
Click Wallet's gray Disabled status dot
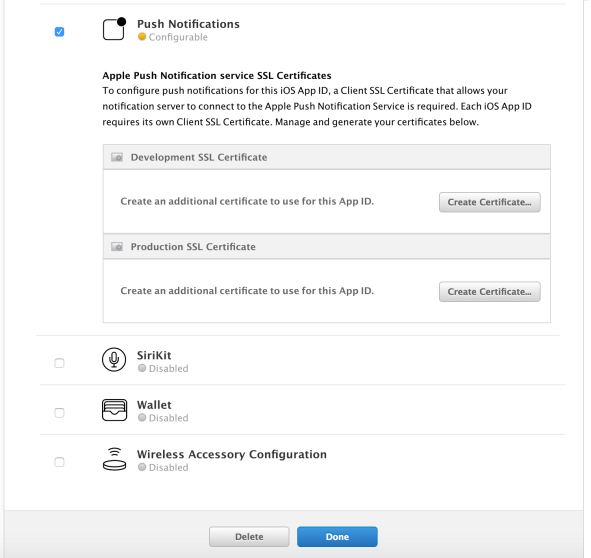tap(142, 417)
